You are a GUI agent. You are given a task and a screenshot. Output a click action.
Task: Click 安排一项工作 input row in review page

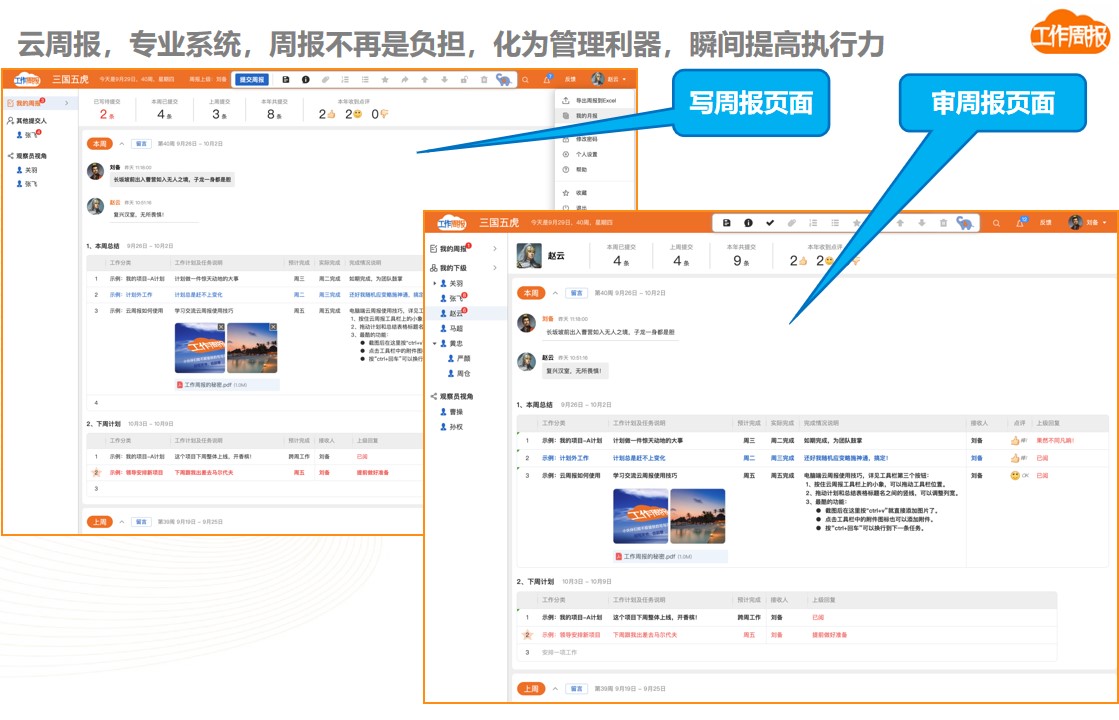point(785,652)
